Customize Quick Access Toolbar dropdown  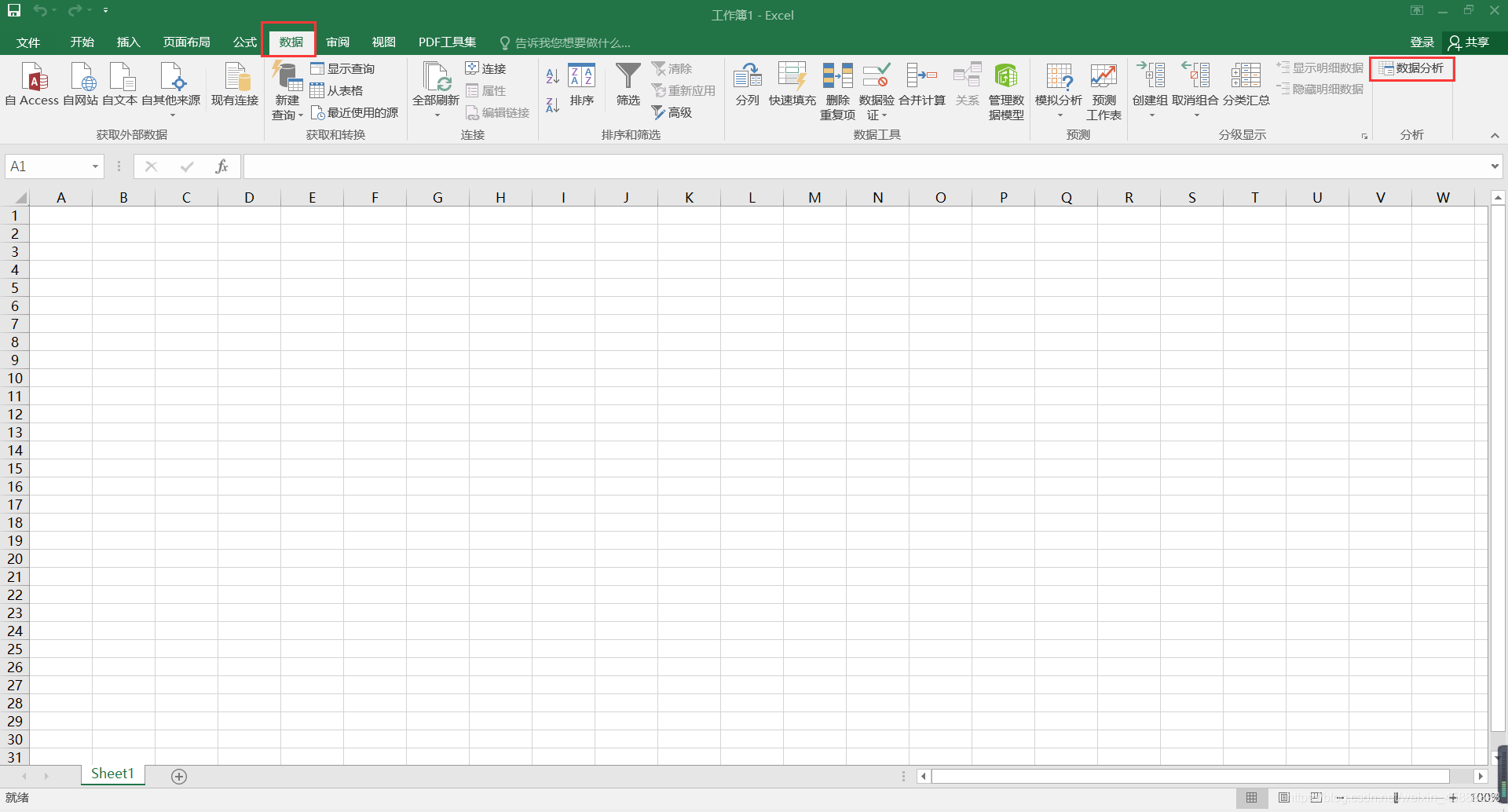coord(105,10)
